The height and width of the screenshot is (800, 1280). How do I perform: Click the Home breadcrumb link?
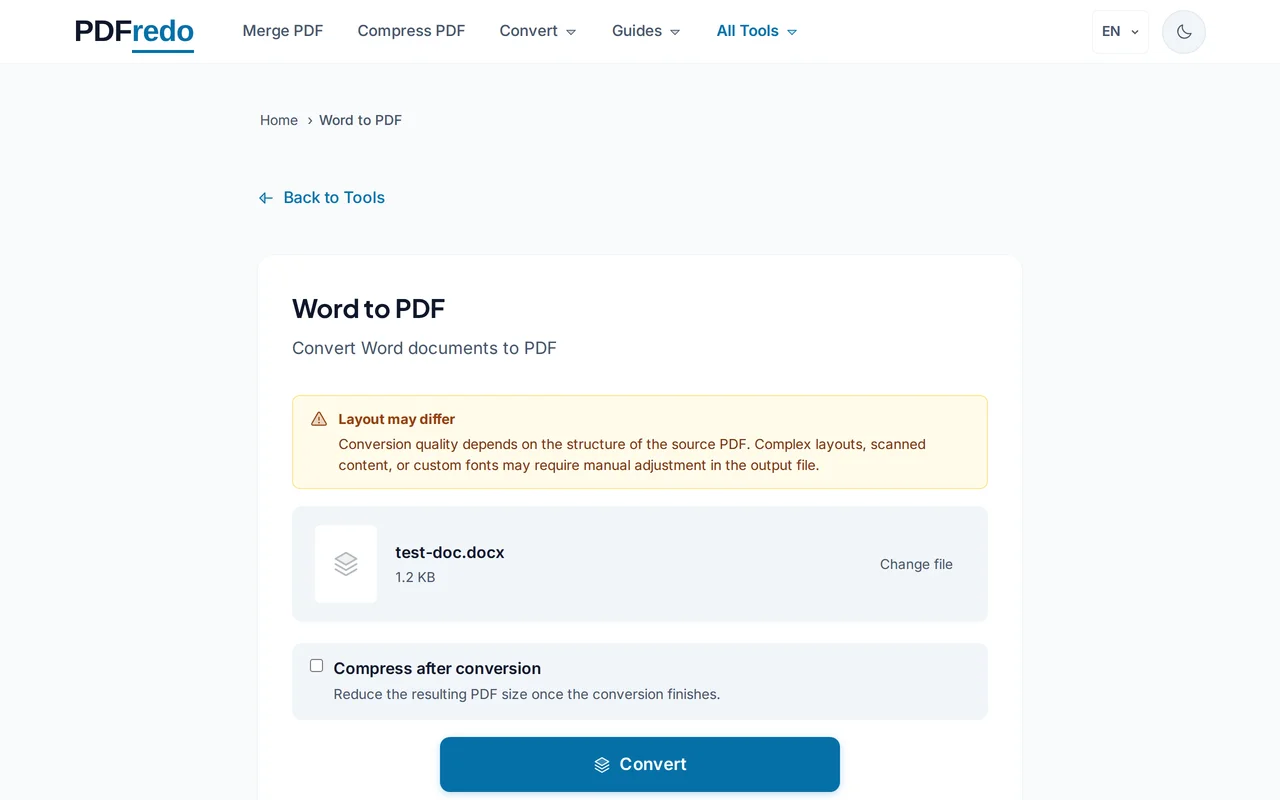click(279, 120)
